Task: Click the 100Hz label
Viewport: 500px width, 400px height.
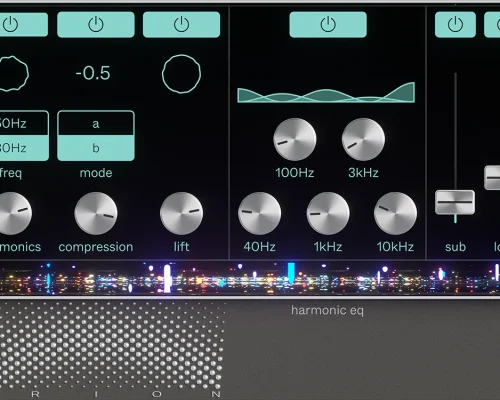Action: (295, 173)
